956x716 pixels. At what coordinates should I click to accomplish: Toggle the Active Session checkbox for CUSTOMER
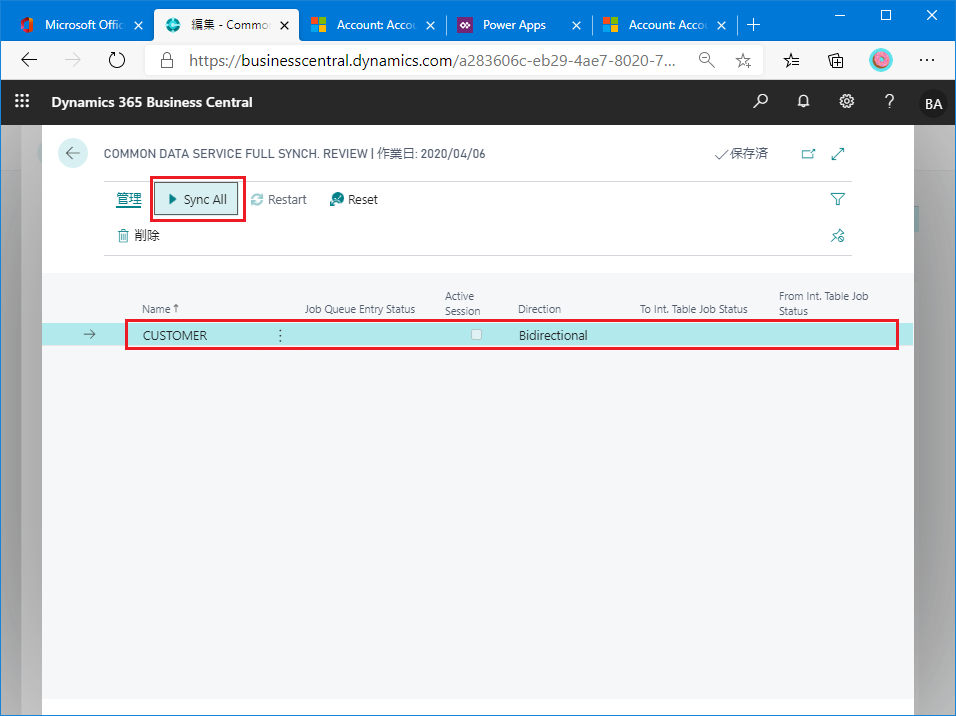tap(476, 335)
